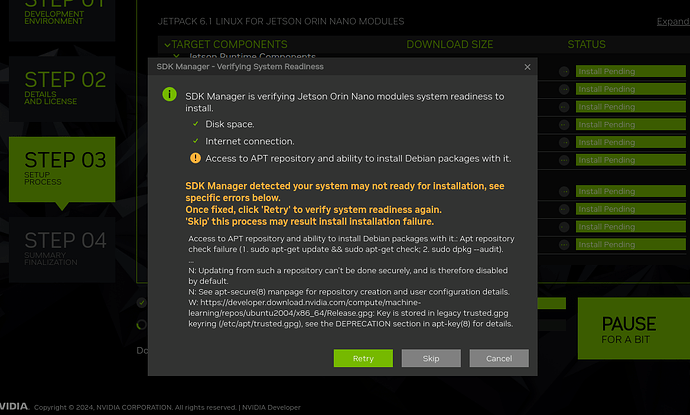
Task: Click the 'N: See apt-secure(8) manpage' line
Action: (349, 292)
